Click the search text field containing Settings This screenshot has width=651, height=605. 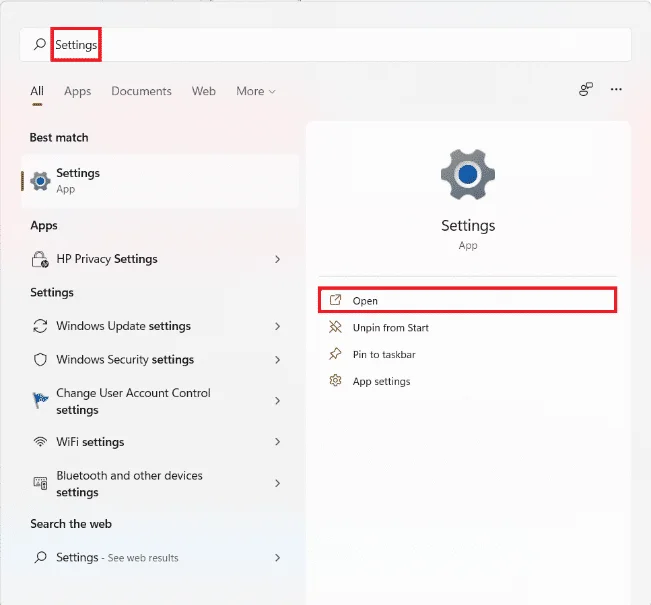click(326, 45)
